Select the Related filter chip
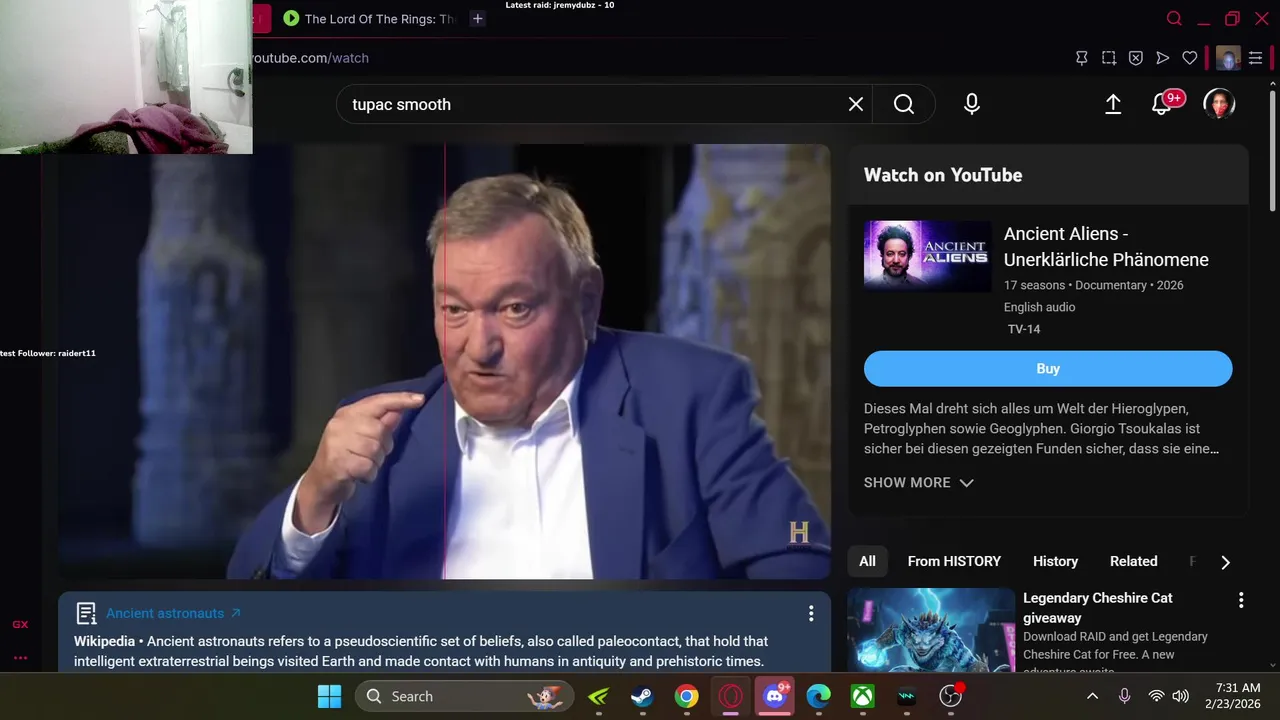 click(1133, 561)
